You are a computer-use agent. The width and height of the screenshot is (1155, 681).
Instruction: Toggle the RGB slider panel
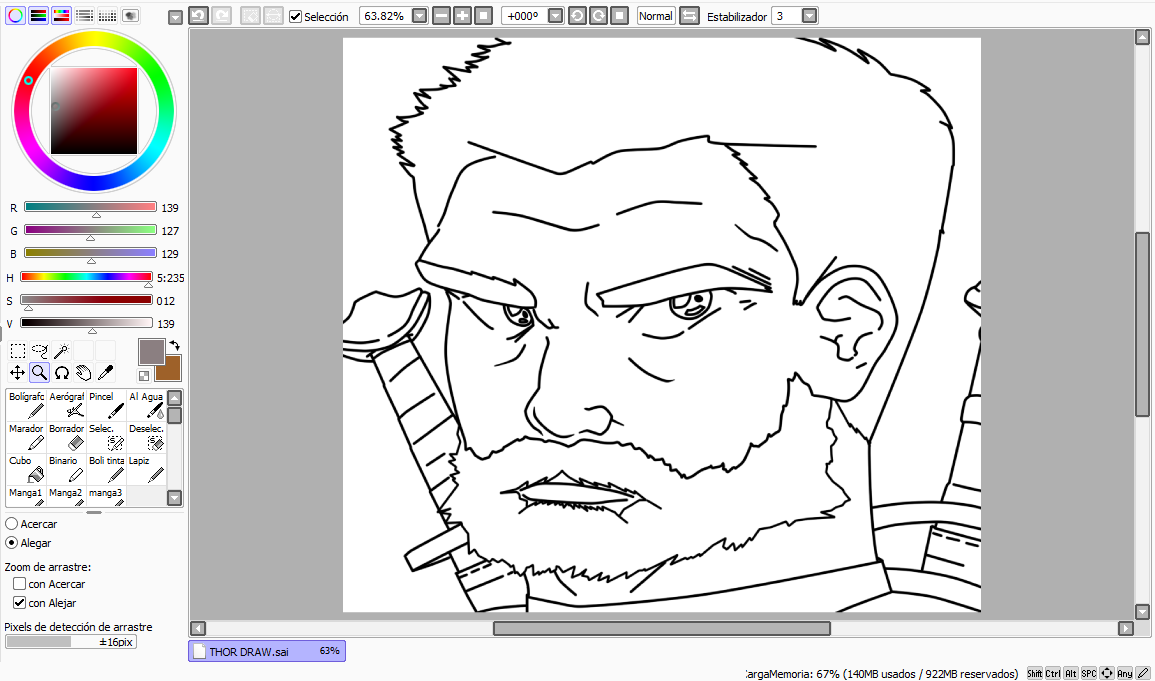point(38,15)
